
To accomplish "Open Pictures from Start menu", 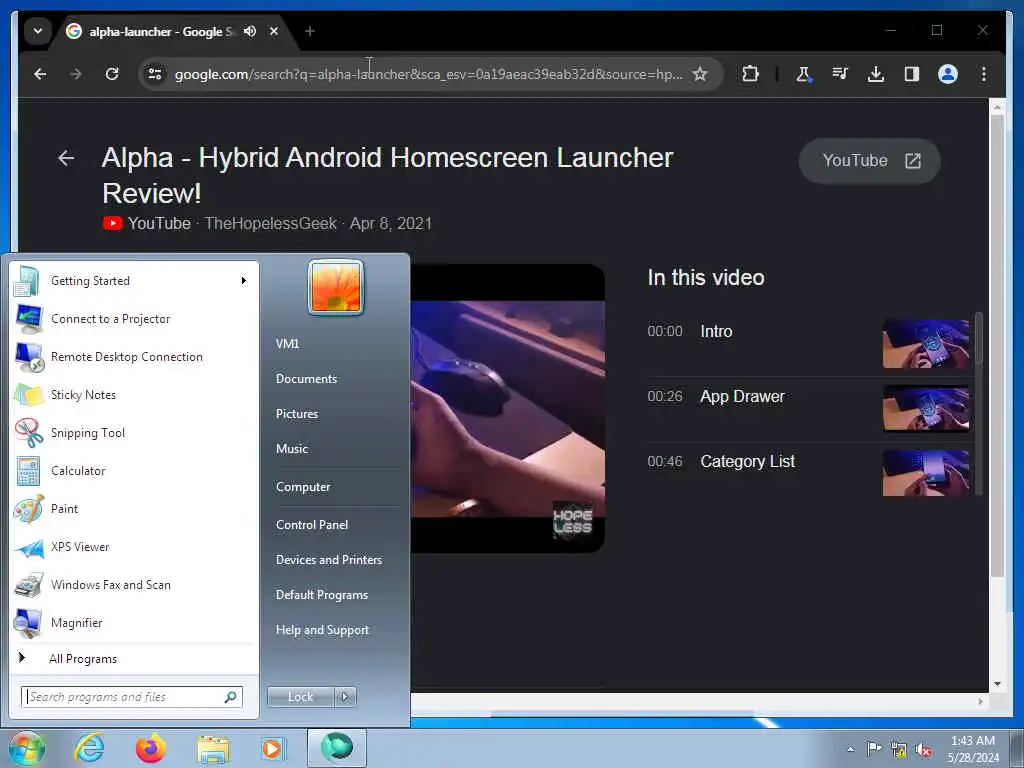I will [297, 414].
